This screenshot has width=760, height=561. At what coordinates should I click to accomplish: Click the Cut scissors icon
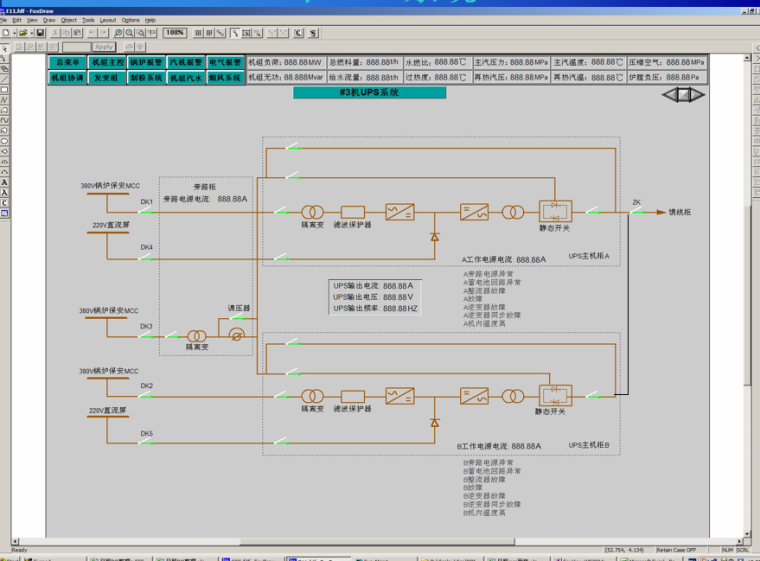pos(54,33)
